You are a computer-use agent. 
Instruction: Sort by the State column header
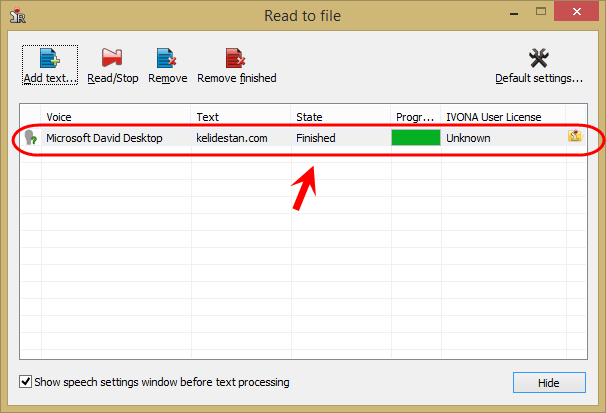(341, 117)
